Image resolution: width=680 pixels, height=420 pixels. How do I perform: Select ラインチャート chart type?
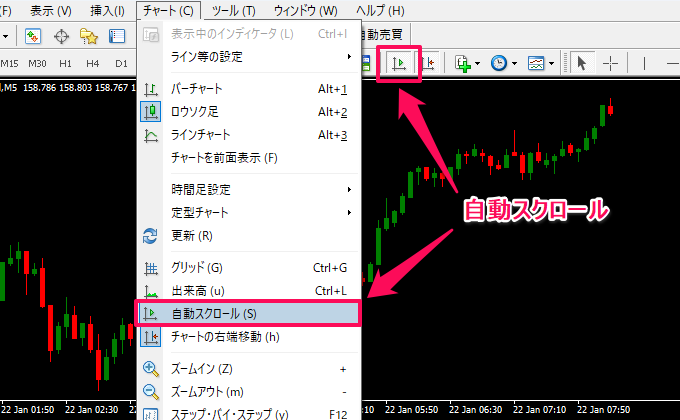click(x=249, y=135)
